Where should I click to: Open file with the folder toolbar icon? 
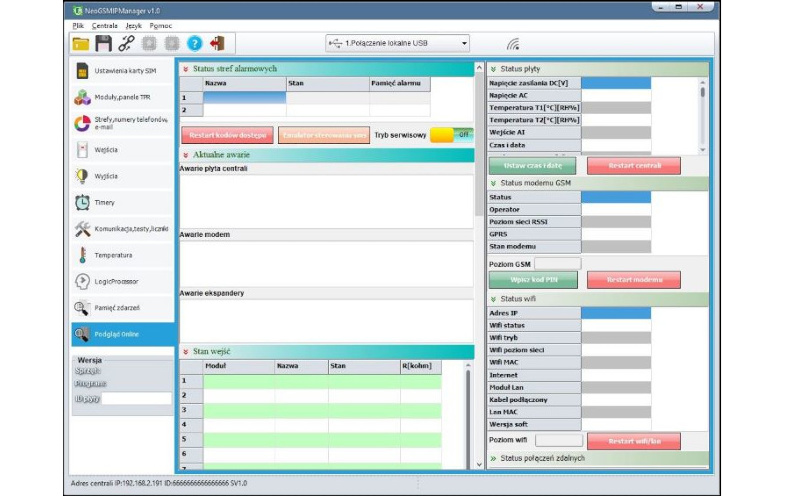pos(81,44)
